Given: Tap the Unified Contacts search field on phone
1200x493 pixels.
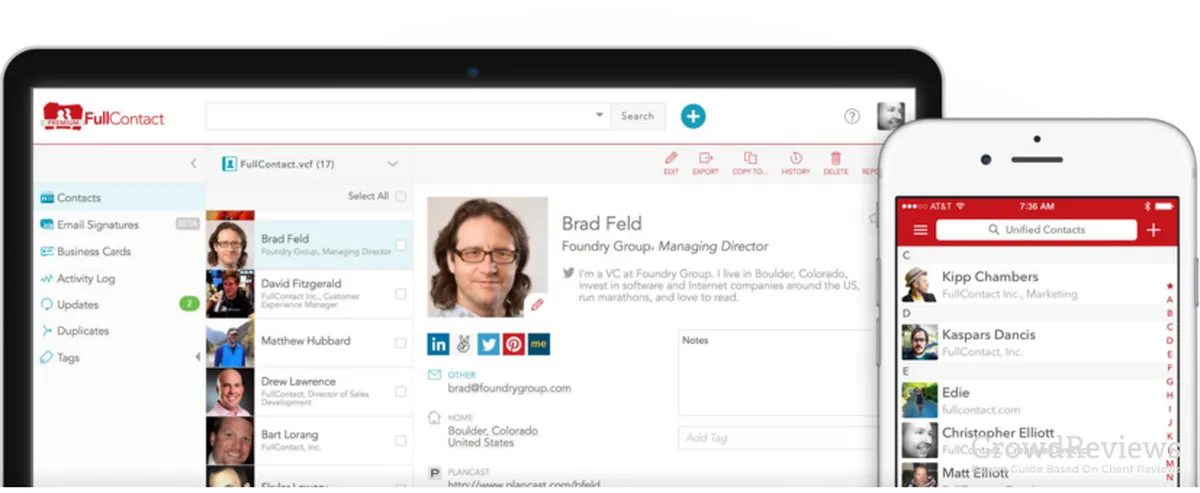Looking at the screenshot, I should (x=1036, y=230).
